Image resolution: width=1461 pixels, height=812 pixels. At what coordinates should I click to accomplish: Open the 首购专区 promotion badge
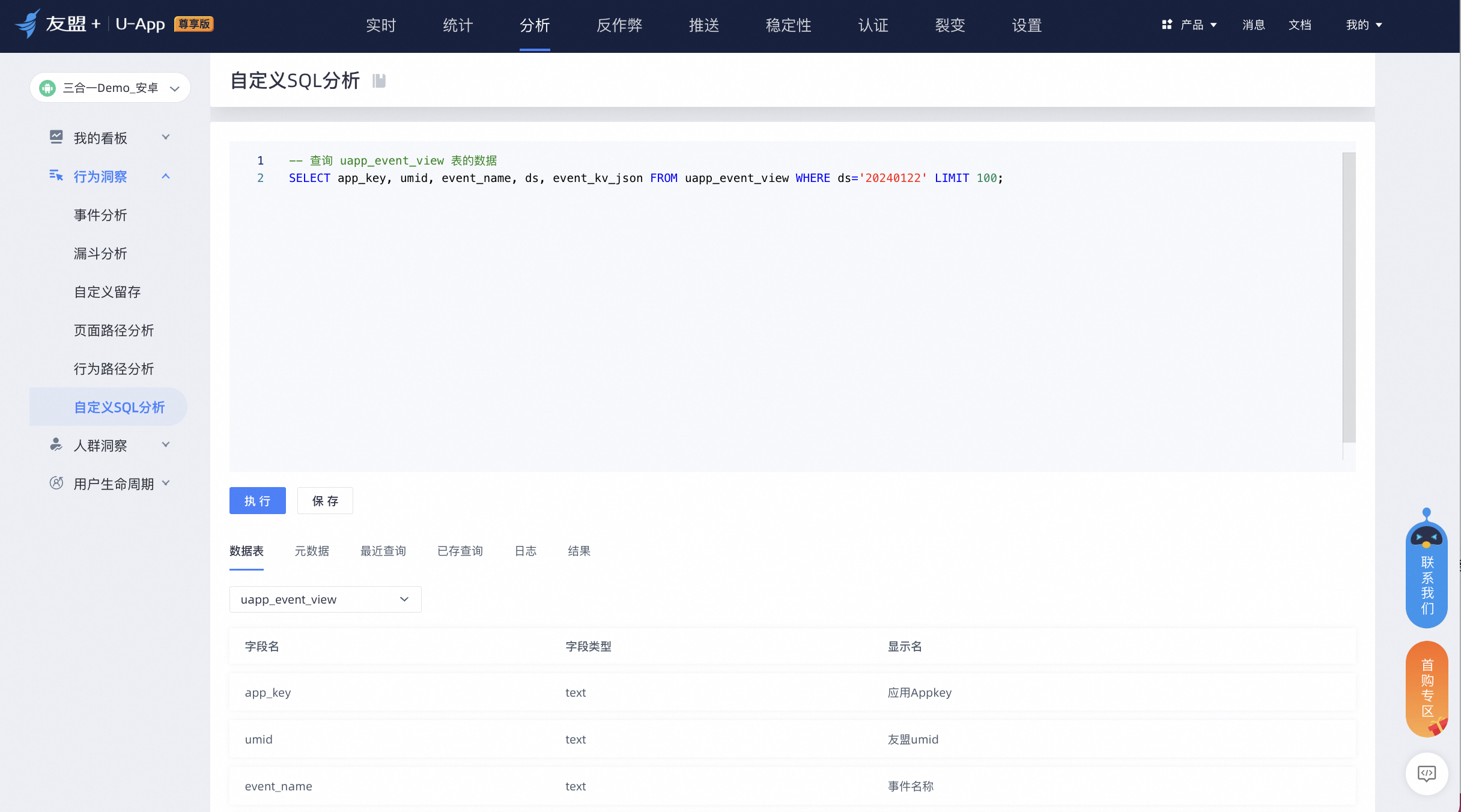(1427, 689)
